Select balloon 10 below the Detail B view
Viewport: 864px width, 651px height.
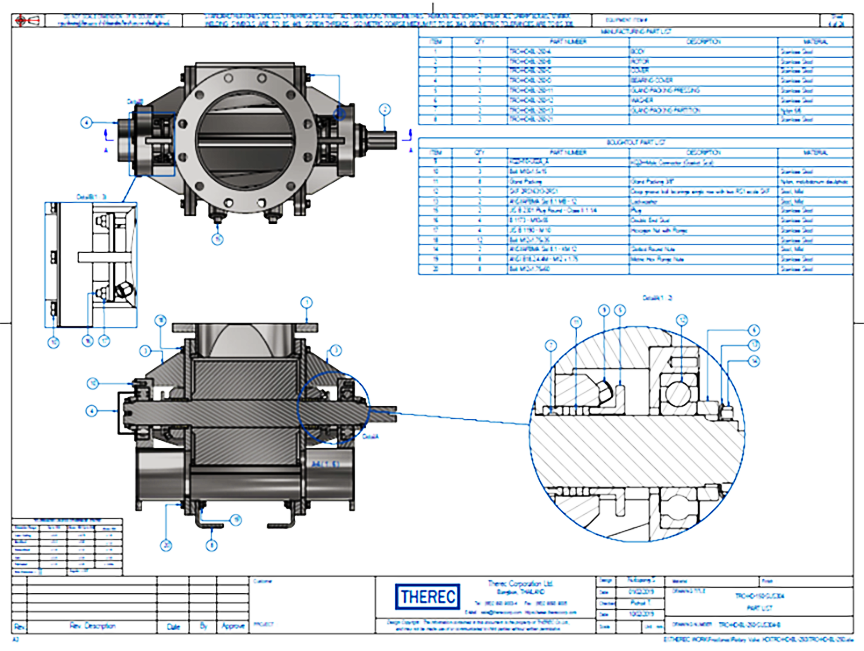point(53,342)
